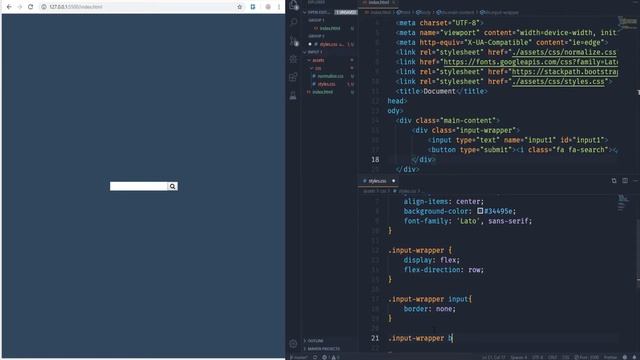Open the notifications bell in status bar
This screenshot has height=360, width=640.
635,357
